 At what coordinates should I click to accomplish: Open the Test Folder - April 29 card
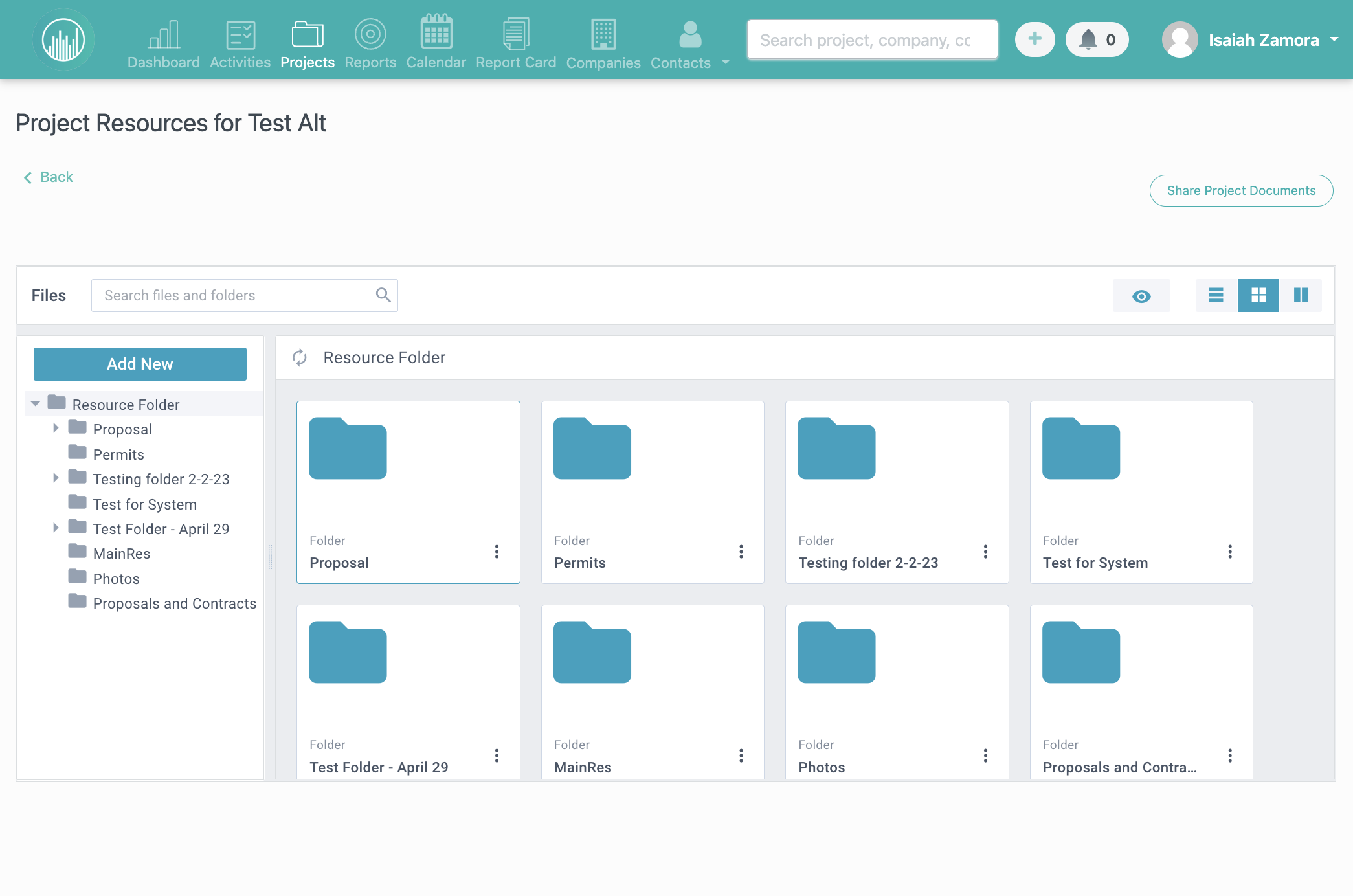[x=408, y=691]
